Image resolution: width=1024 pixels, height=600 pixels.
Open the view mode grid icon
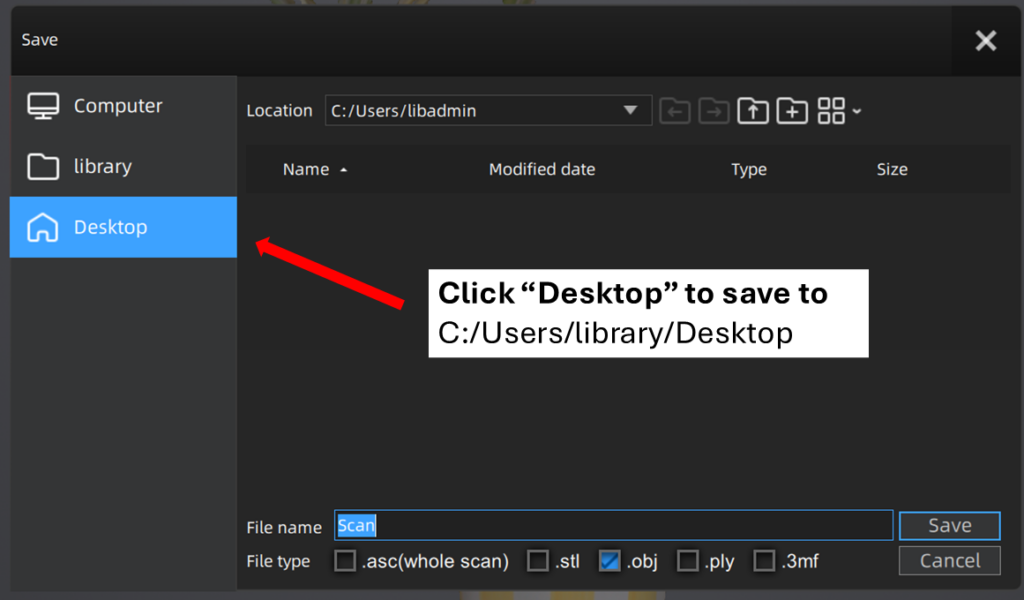click(831, 111)
